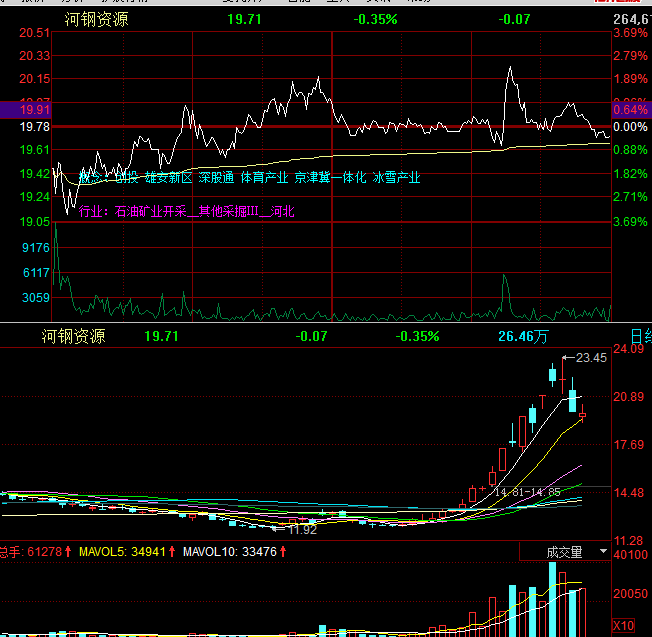This screenshot has height=637, width=652.
Task: Click the 19.71 price in K-line header
Action: [161, 336]
